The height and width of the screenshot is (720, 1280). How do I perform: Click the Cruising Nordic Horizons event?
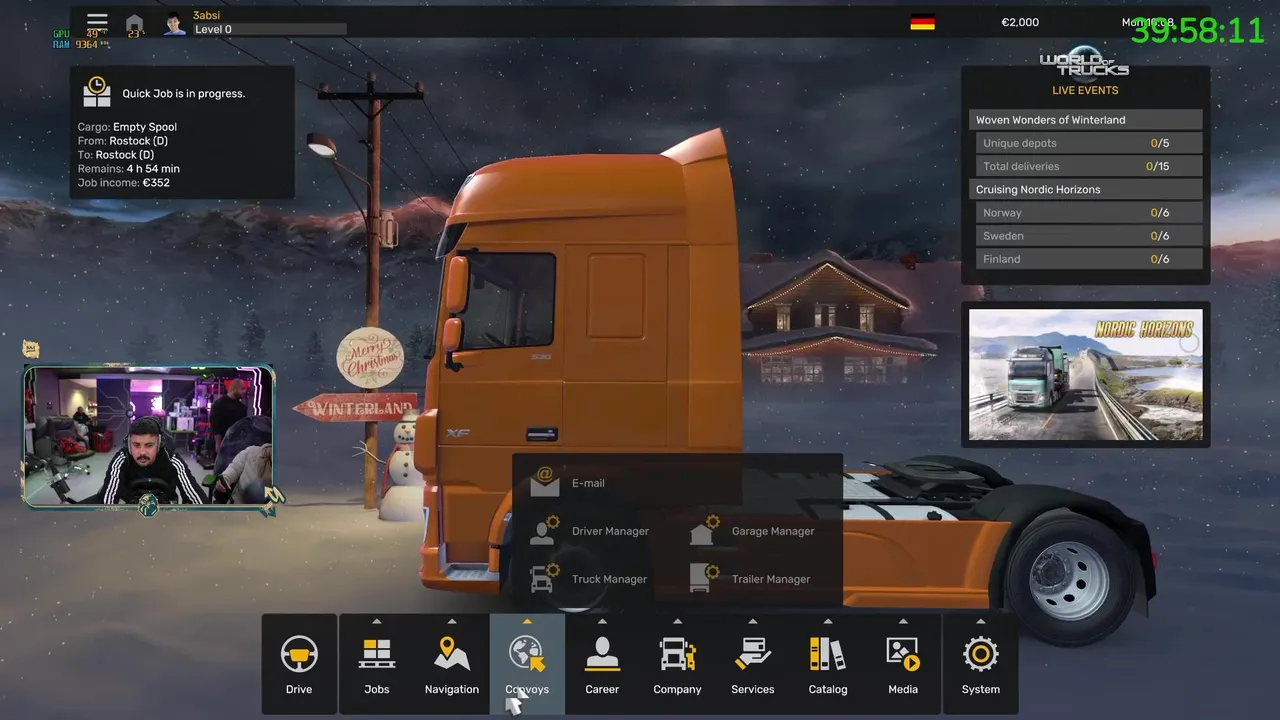(x=1086, y=190)
